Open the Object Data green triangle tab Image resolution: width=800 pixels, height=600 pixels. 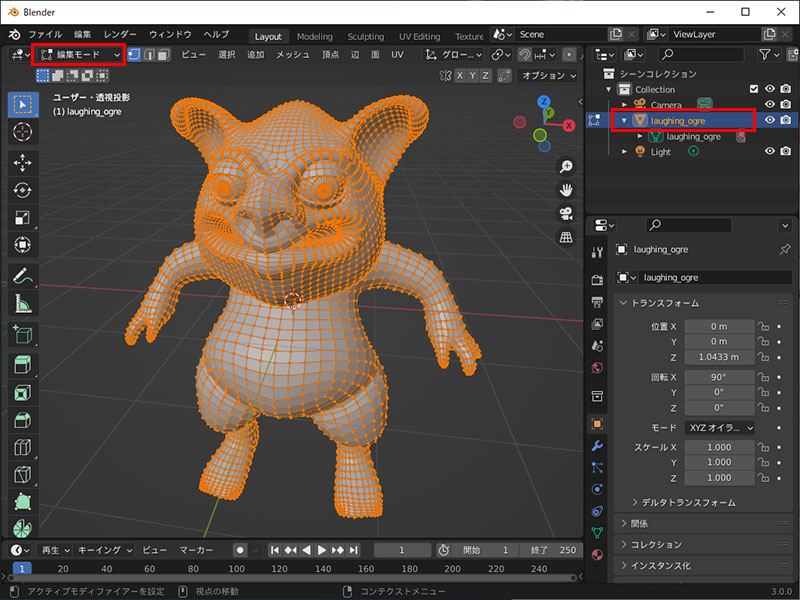[597, 533]
